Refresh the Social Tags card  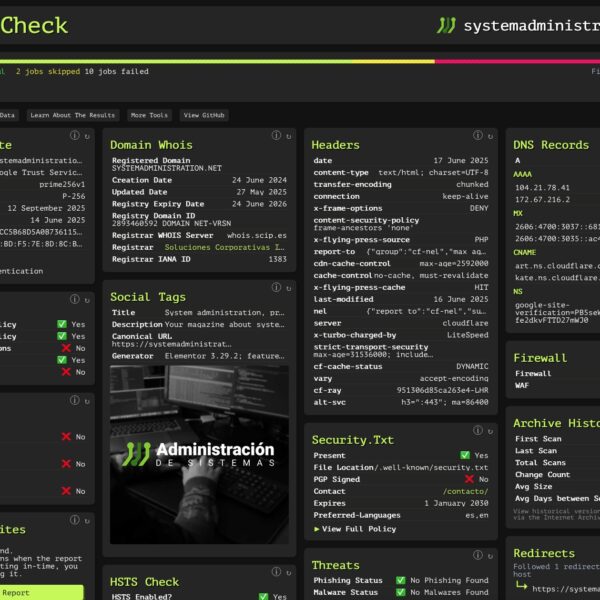tap(289, 289)
